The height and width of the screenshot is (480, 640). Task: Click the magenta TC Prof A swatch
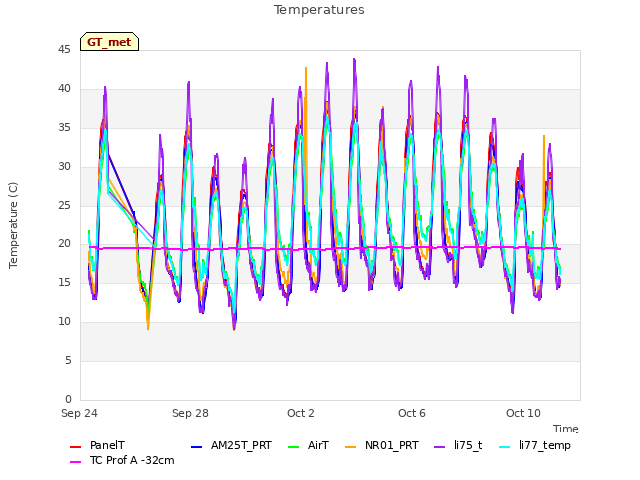(x=76, y=462)
